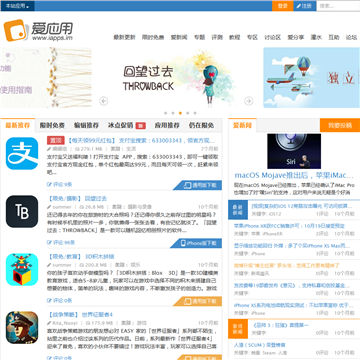Select the 爱新闻 sidebar tab
This screenshot has height=360, width=360.
pos(242,125)
